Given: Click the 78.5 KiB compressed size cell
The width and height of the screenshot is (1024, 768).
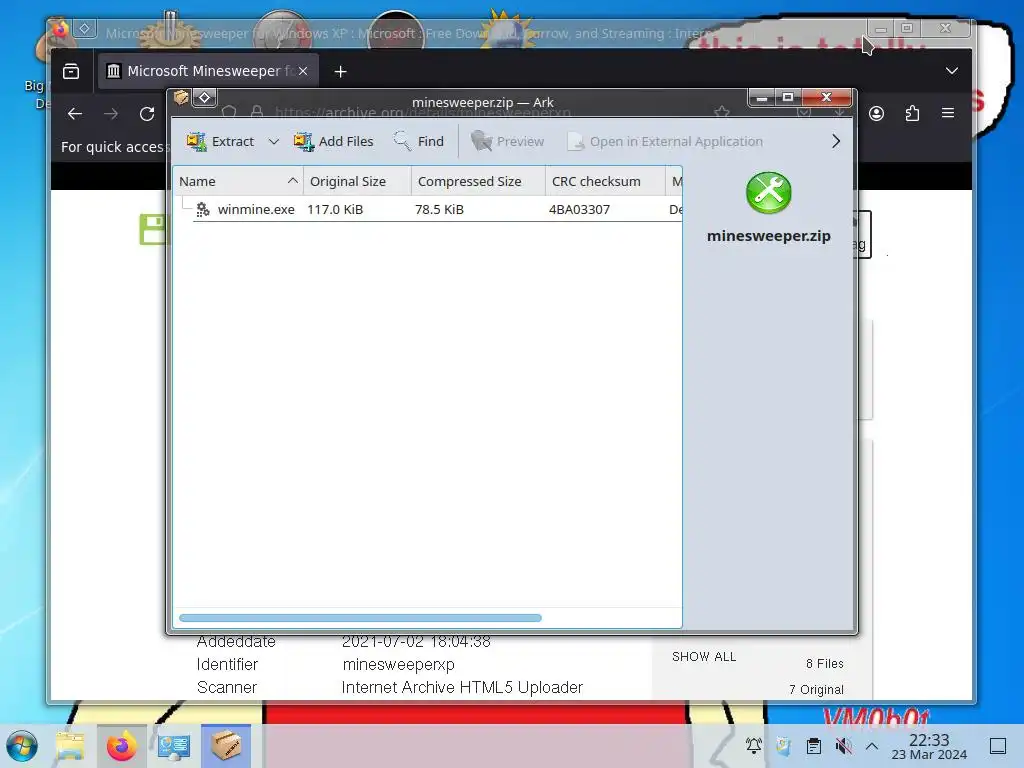Looking at the screenshot, I should [x=439, y=210].
